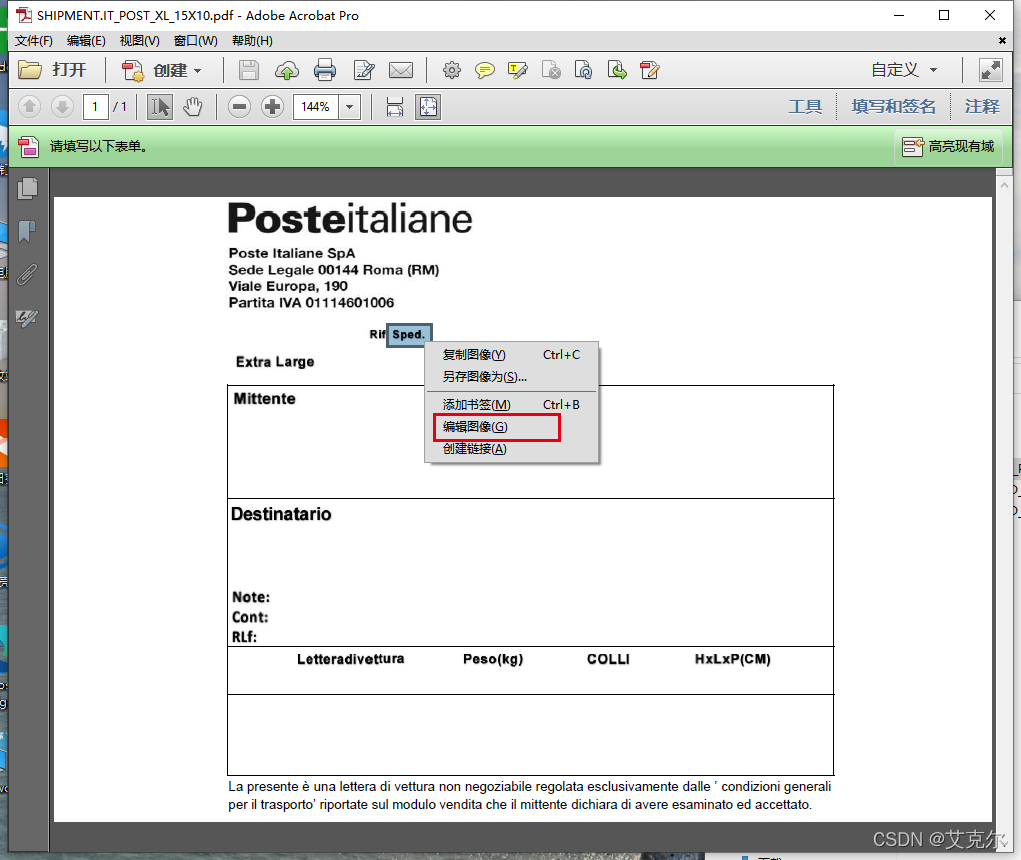Expand the 创建 dropdown arrow
This screenshot has width=1021, height=860.
pyautogui.click(x=197, y=70)
